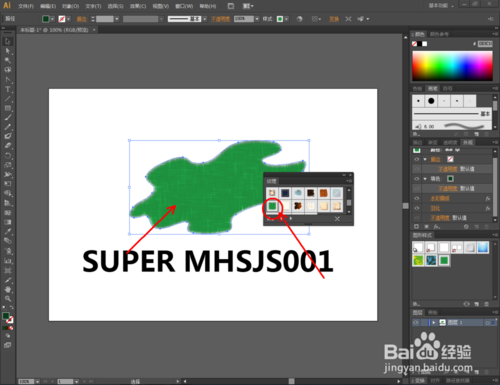Image resolution: width=500 pixels, height=385 pixels.
Task: Select the Shape Builder tool
Action: [x=8, y=193]
